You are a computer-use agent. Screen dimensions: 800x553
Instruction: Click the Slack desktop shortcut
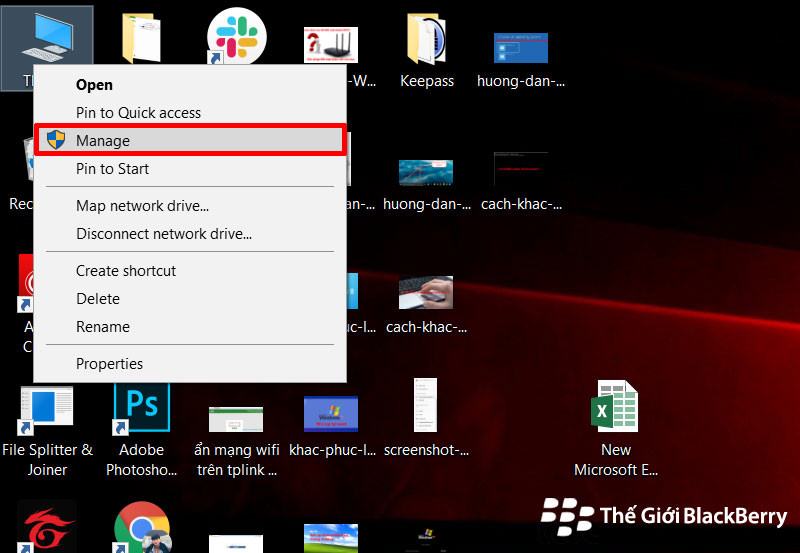pos(236,37)
